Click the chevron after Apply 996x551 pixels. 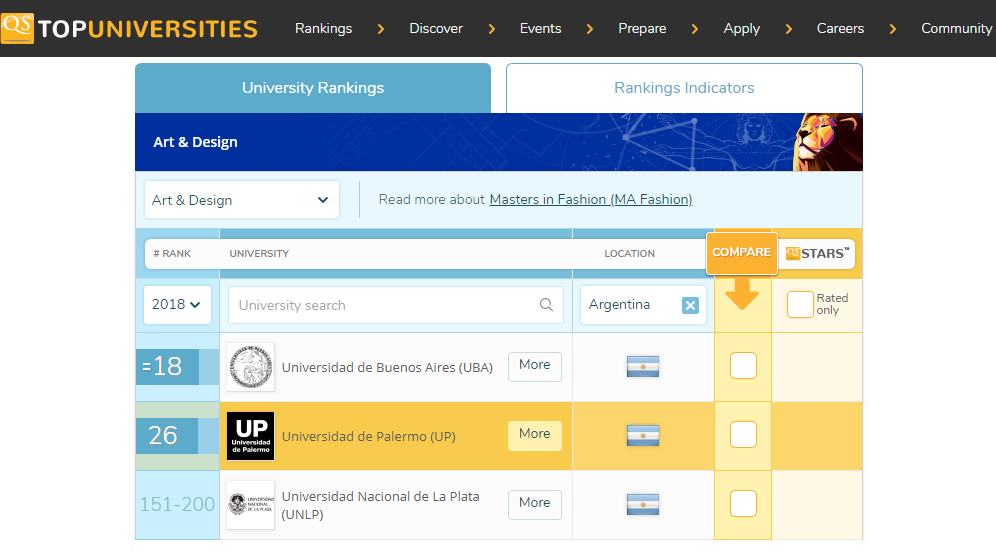(x=788, y=29)
